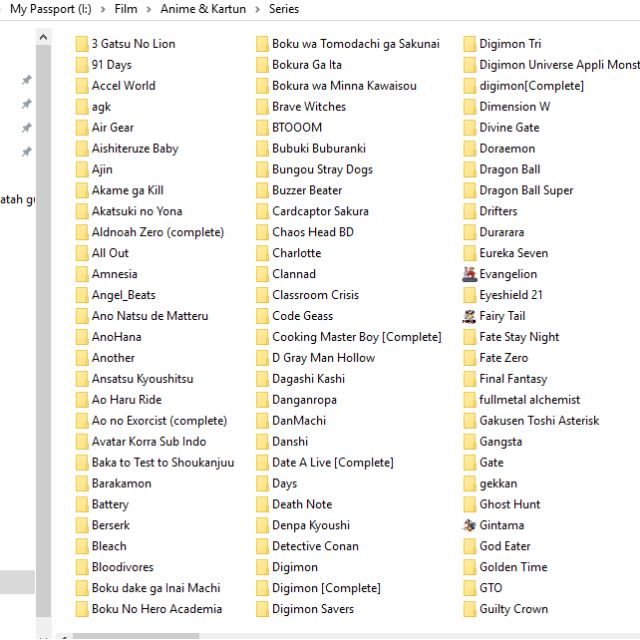Click the Bleach folder icon

point(82,546)
